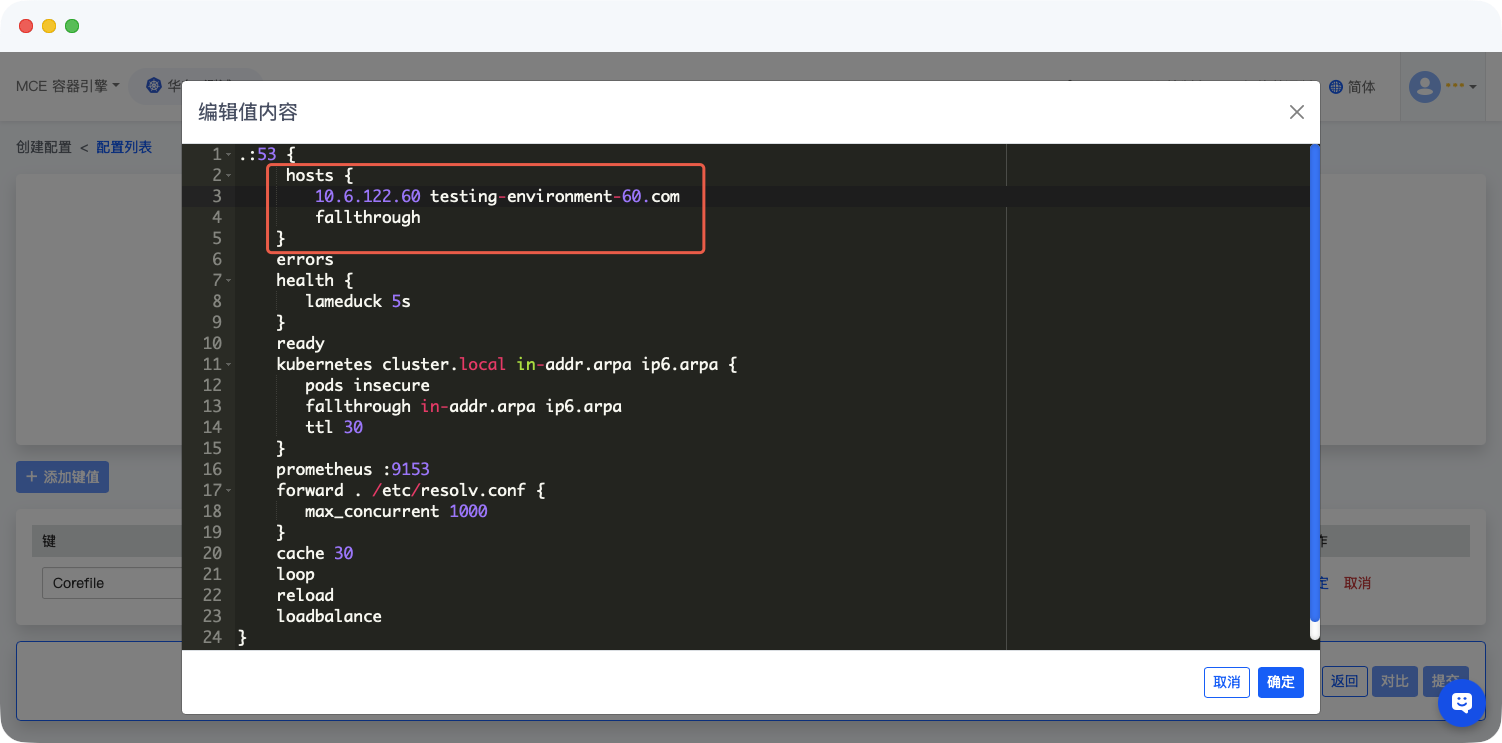The width and height of the screenshot is (1502, 743).
Task: Click the Corefile key input field
Action: coord(110,583)
